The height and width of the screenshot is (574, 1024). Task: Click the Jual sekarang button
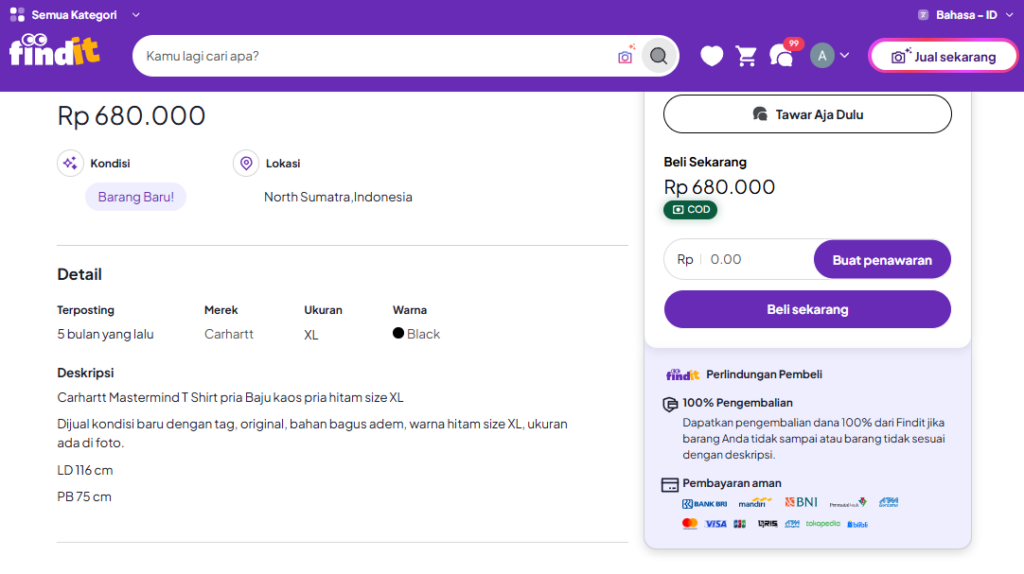click(946, 57)
